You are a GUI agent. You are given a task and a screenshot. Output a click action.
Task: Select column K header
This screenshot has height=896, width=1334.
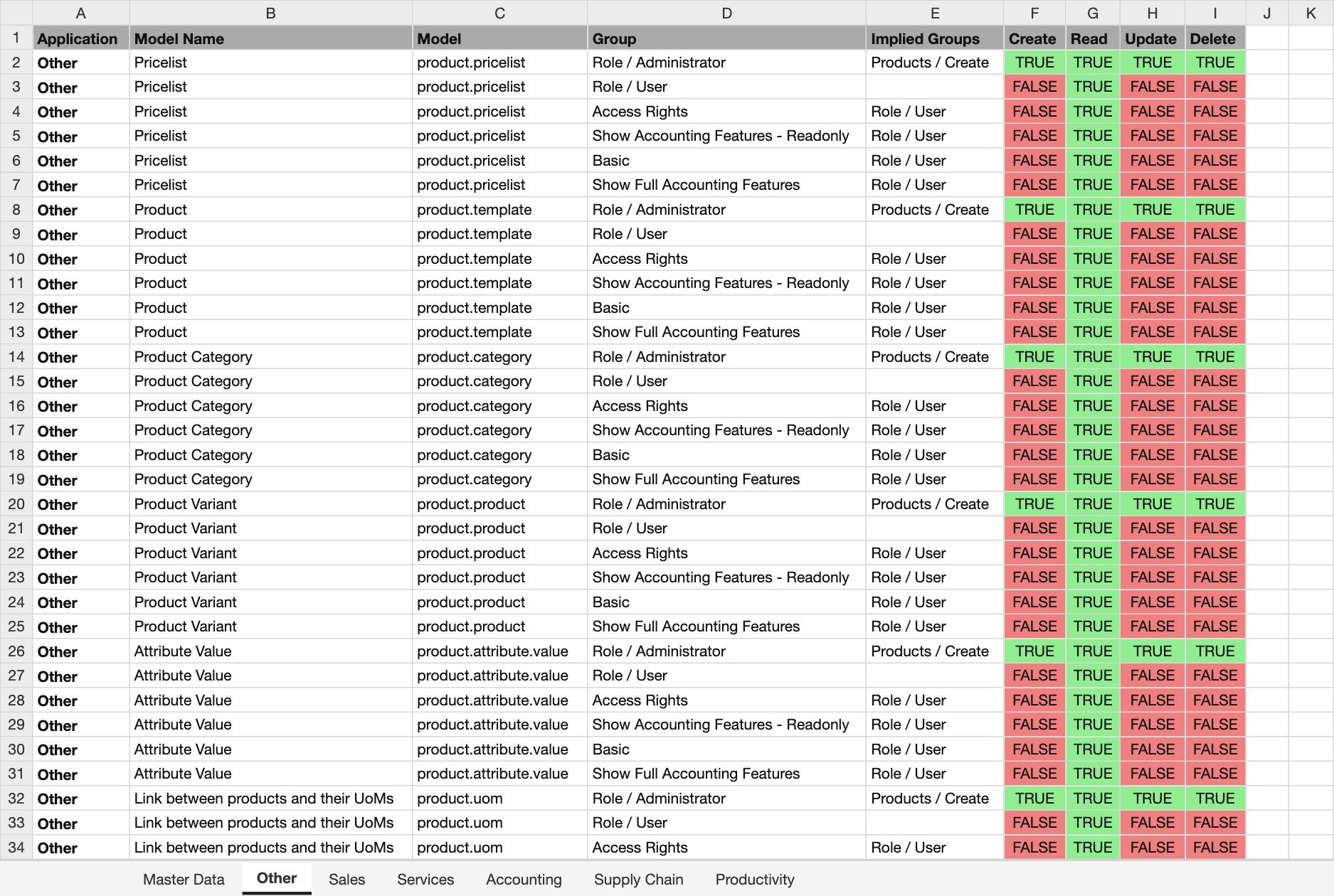[1311, 13]
